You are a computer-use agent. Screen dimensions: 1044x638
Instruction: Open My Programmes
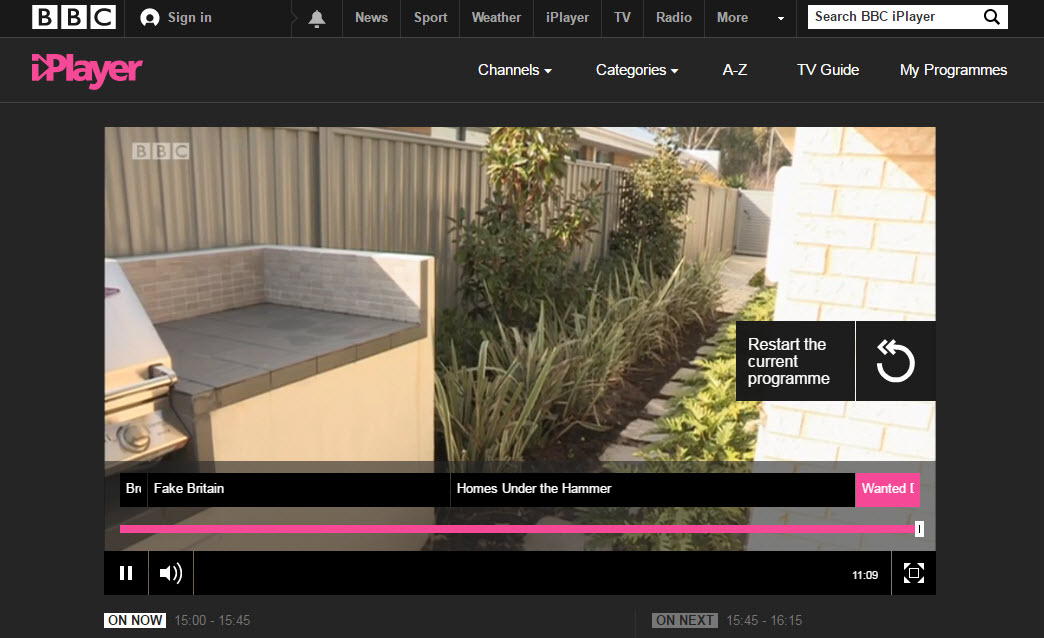tap(953, 70)
